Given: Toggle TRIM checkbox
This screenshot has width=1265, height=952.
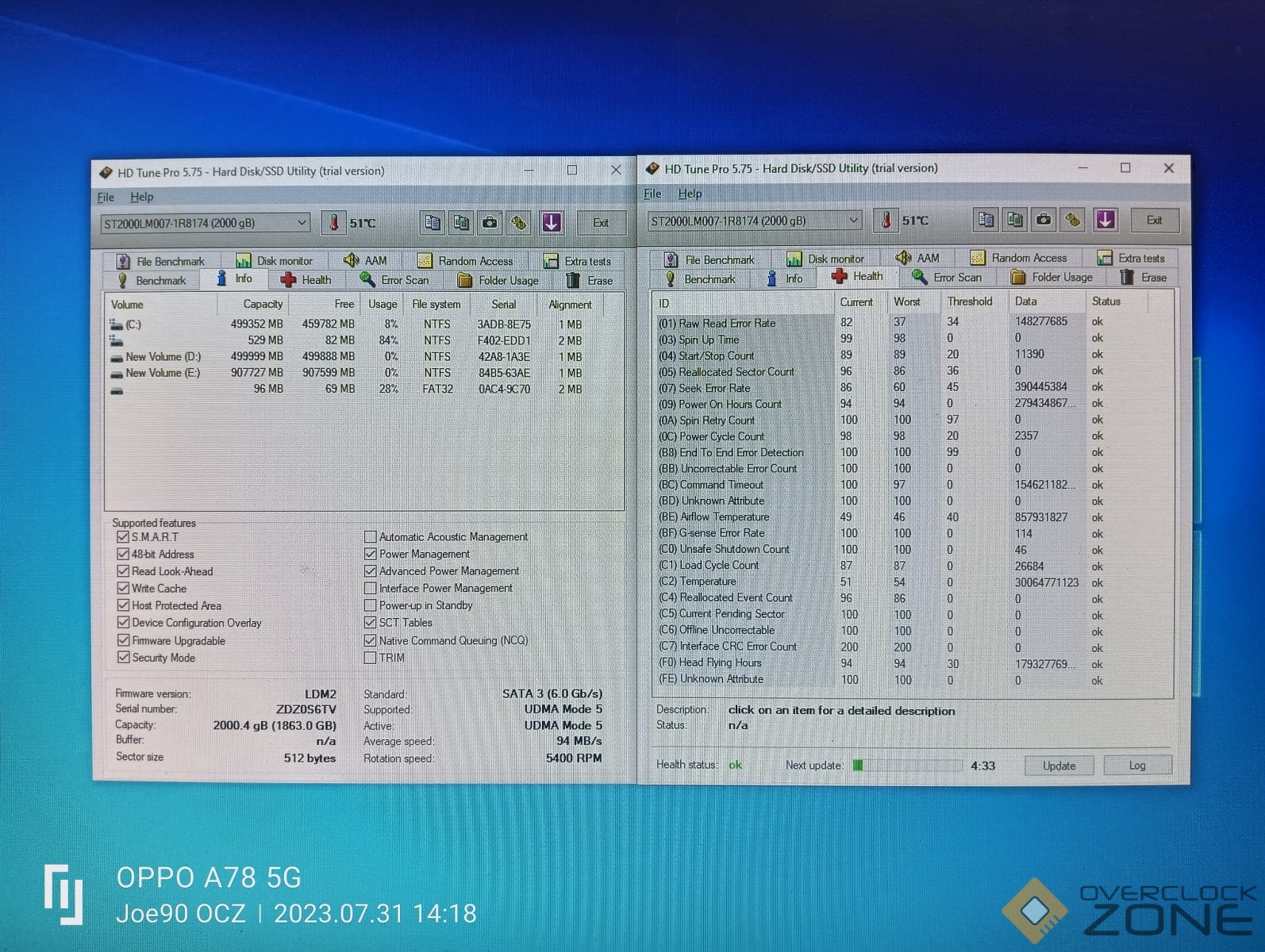Looking at the screenshot, I should click(370, 658).
